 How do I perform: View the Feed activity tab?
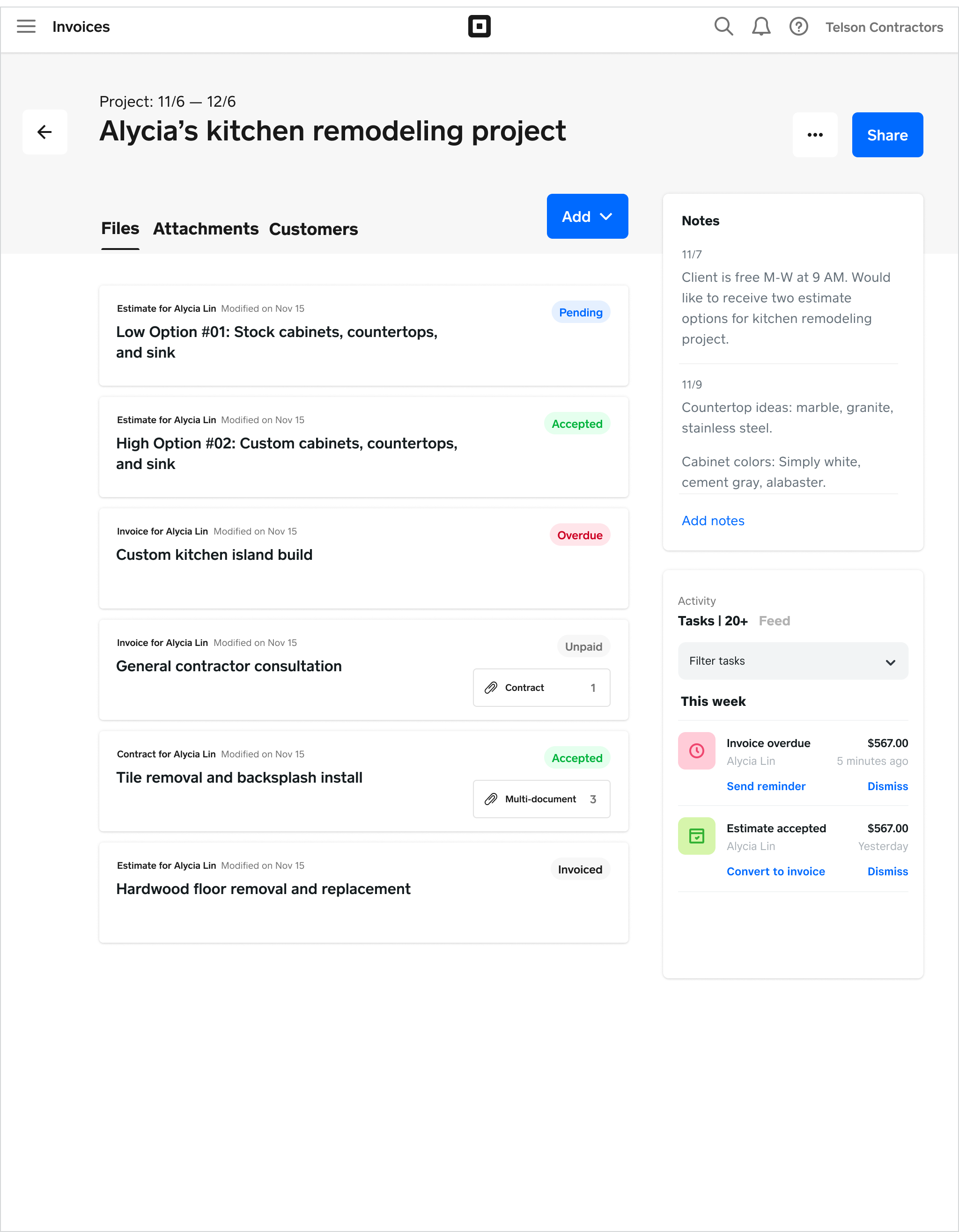(774, 621)
